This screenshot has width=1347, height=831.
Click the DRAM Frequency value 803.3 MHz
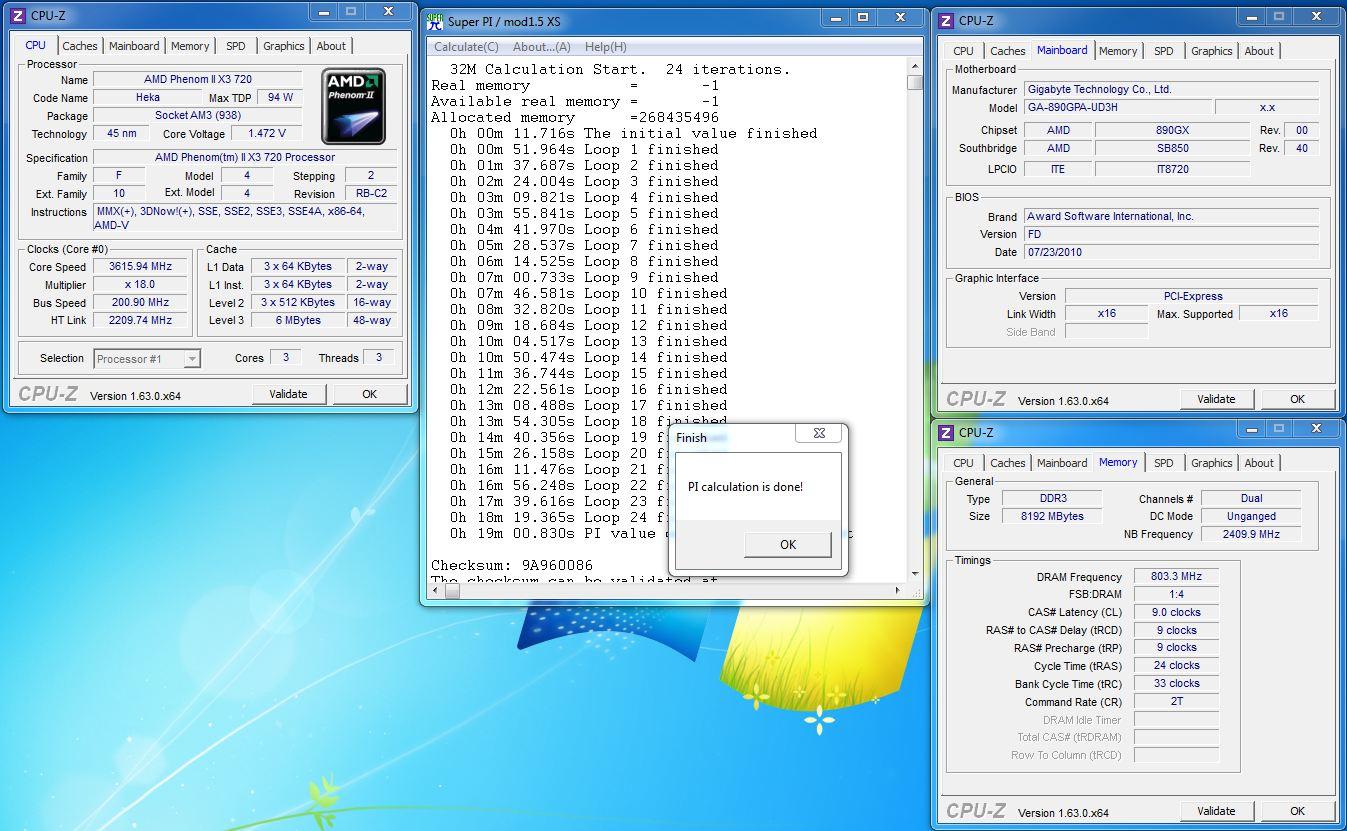[x=1176, y=577]
